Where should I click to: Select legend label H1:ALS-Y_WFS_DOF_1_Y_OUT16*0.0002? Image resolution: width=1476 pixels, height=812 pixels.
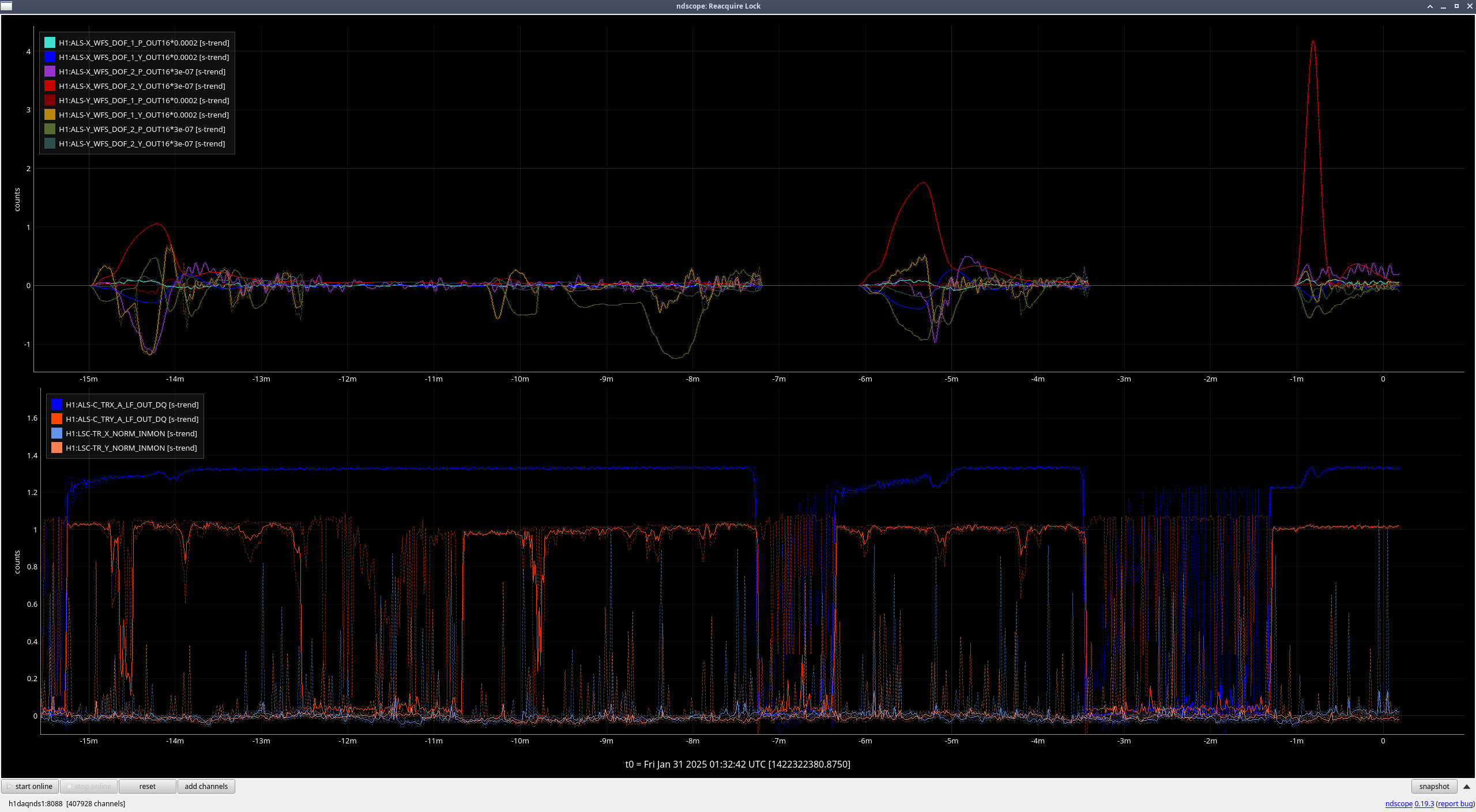point(144,115)
